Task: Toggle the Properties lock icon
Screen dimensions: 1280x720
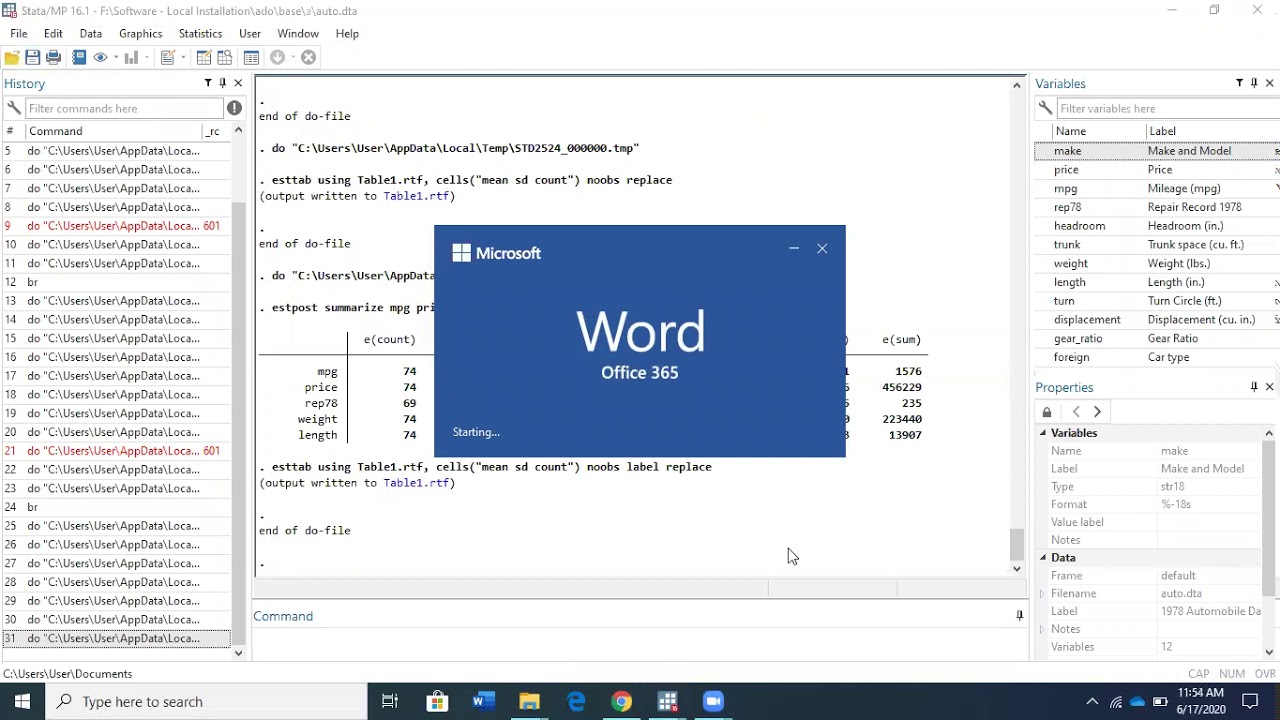Action: click(x=1047, y=412)
